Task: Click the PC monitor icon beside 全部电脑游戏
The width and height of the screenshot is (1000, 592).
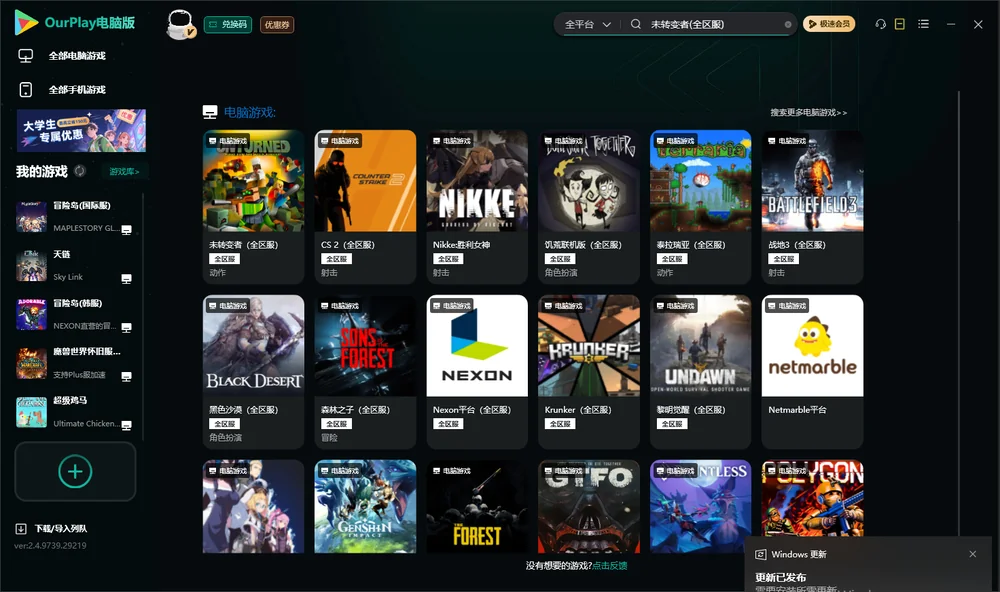Action: tap(26, 56)
